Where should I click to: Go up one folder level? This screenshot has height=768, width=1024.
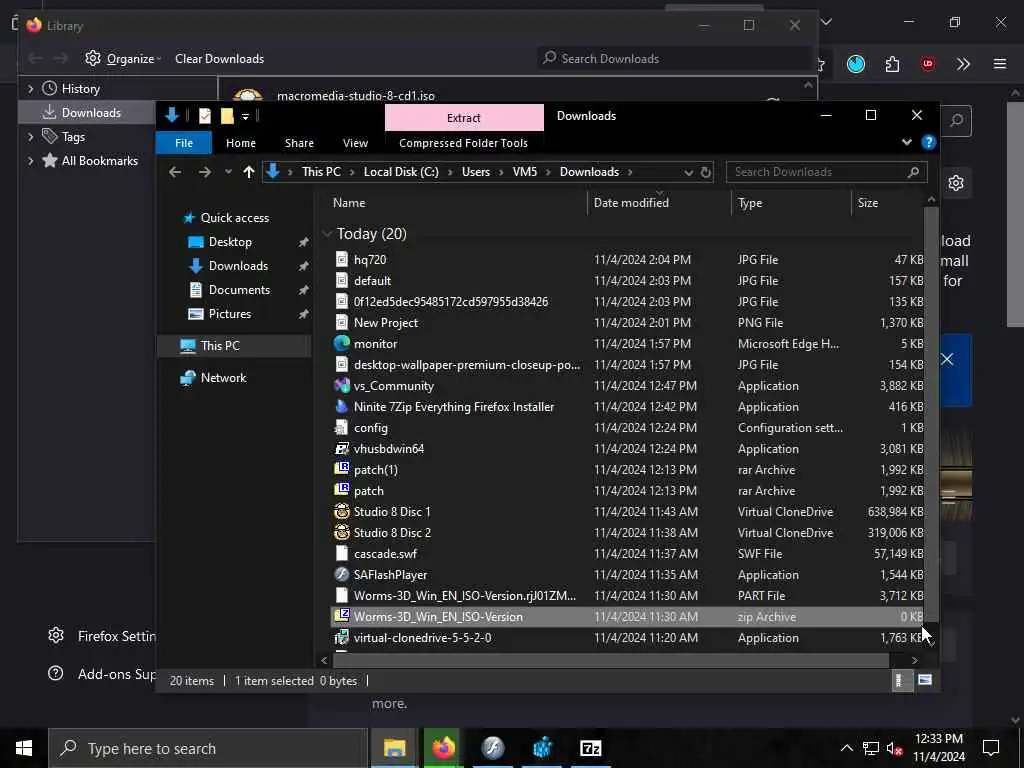tap(249, 172)
